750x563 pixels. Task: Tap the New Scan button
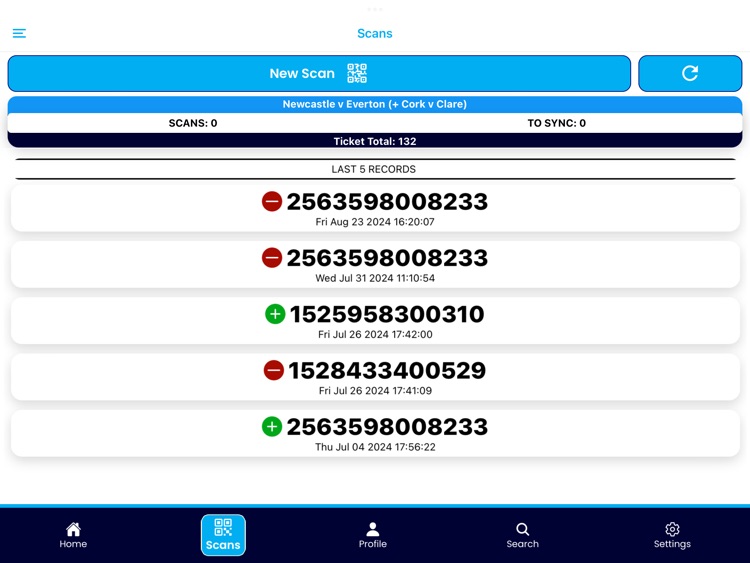coord(319,73)
